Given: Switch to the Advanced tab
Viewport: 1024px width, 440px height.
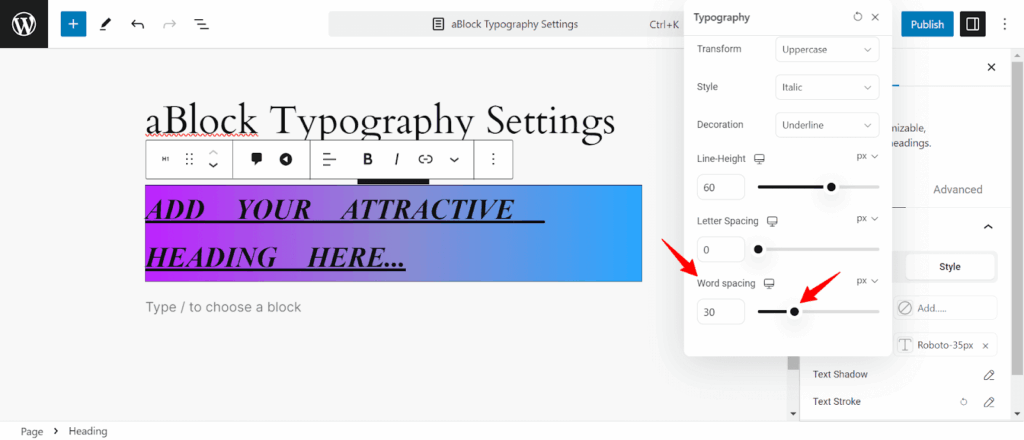Looking at the screenshot, I should click(957, 189).
